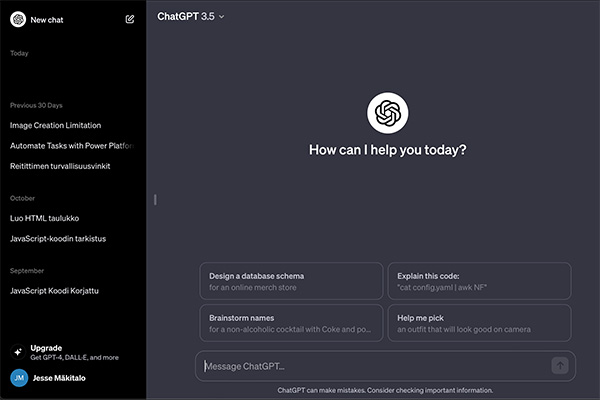Click the new chat compose icon
This screenshot has width=600, height=400.
click(130, 19)
